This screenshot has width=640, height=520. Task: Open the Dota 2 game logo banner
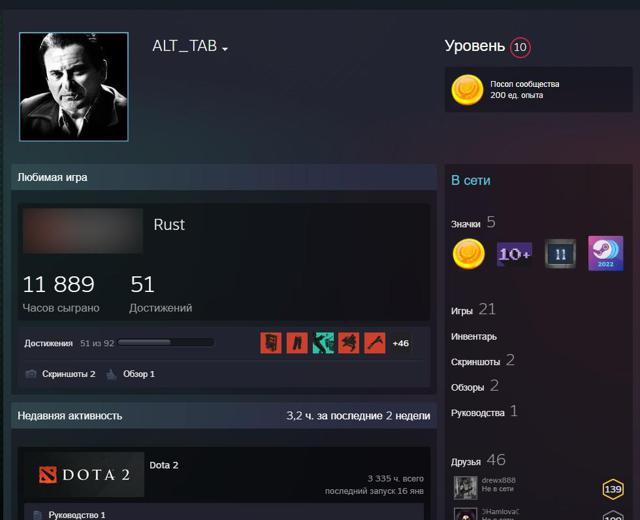[x=84, y=474]
